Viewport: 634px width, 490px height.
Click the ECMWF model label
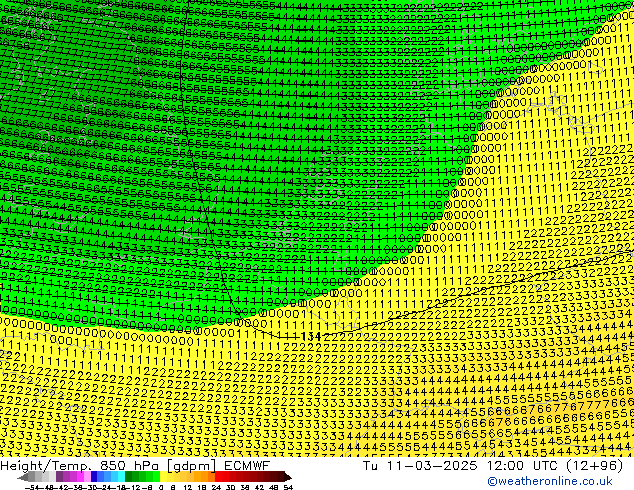(247, 465)
